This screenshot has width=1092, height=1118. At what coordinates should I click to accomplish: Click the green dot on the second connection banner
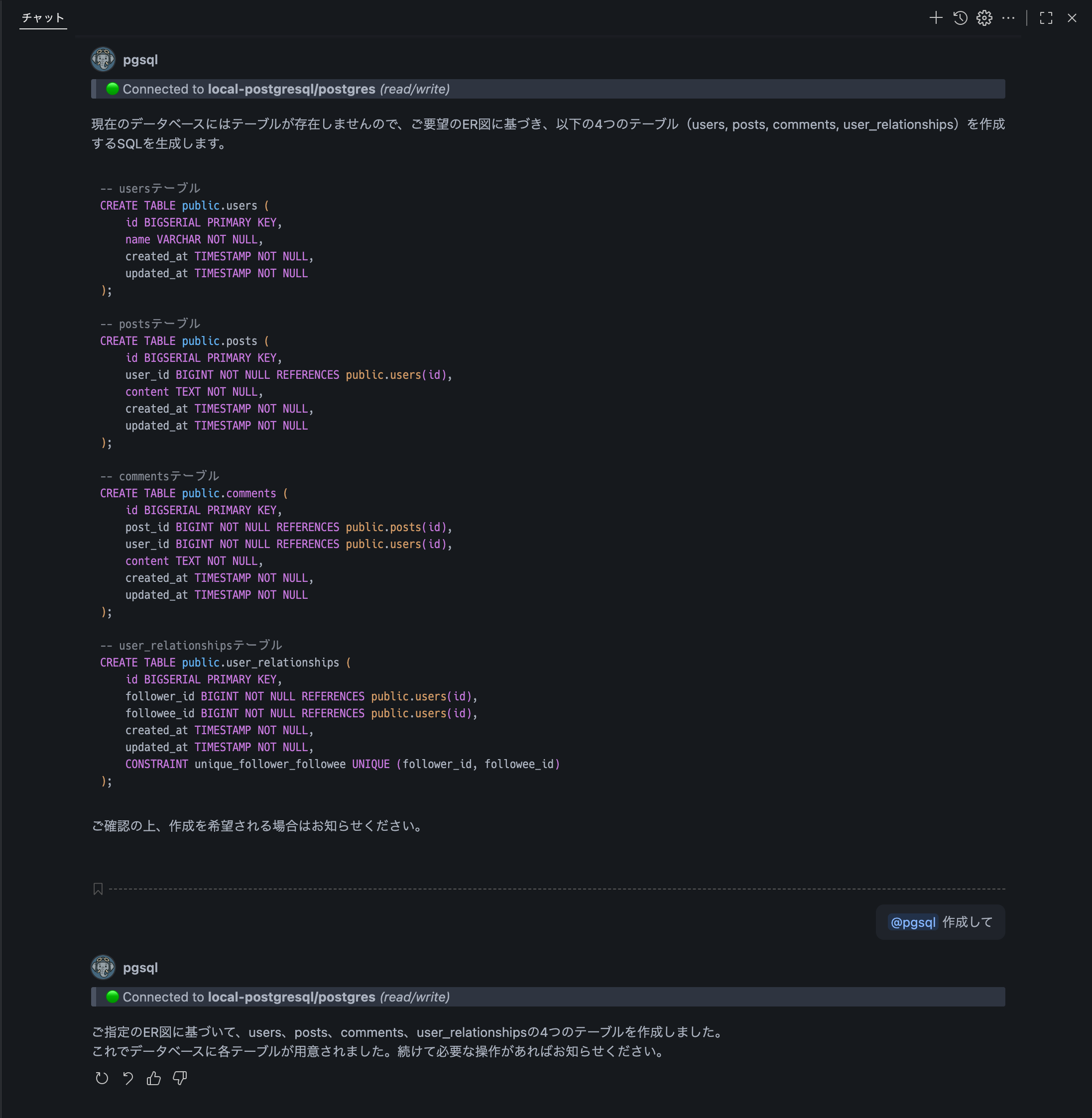click(x=113, y=997)
